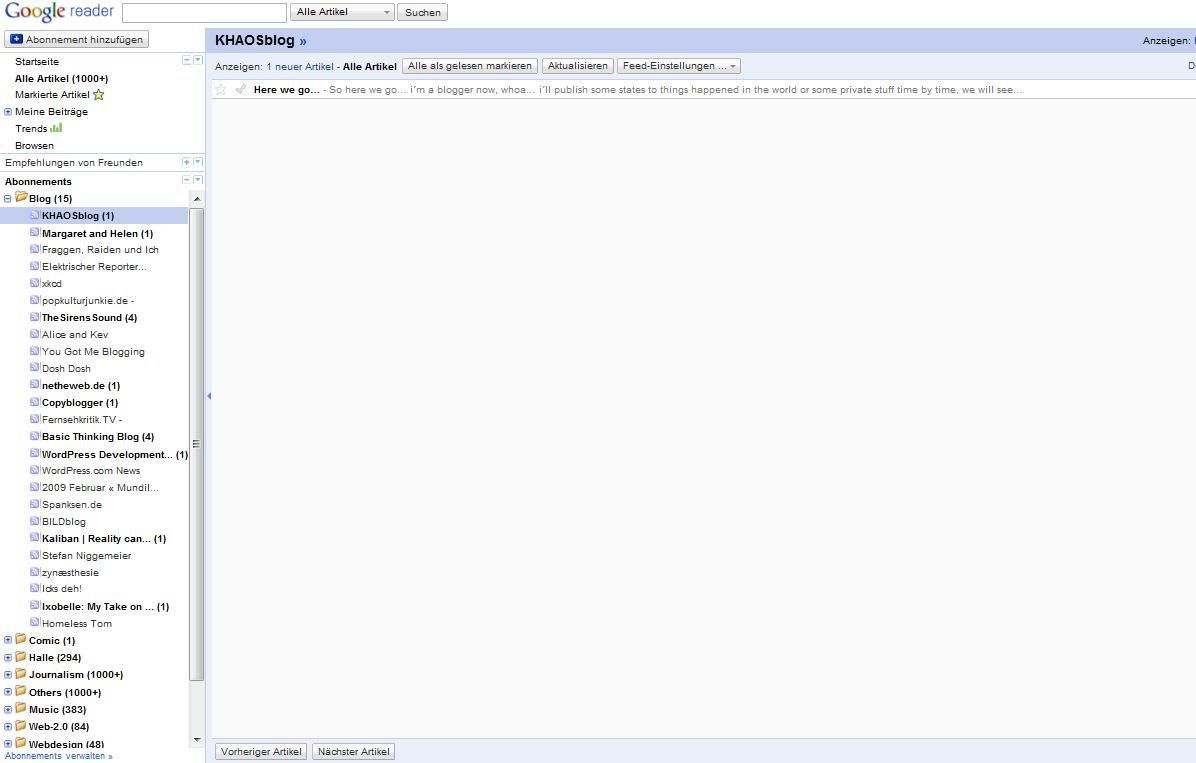Star the 'Here we go...' article
The image size is (1196, 763).
coord(220,89)
